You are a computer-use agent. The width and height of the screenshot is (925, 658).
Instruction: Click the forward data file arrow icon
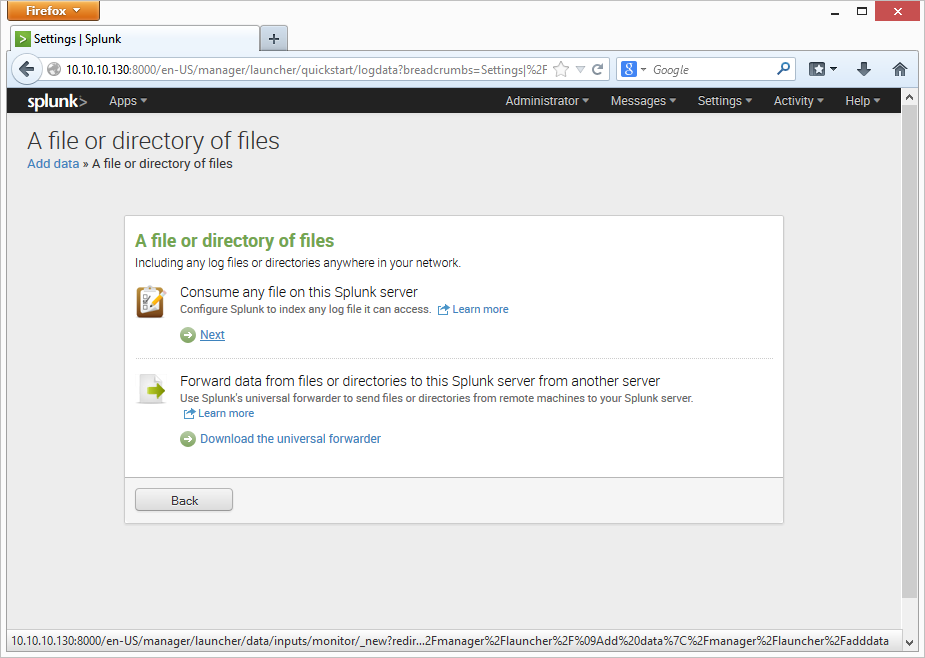[x=151, y=389]
